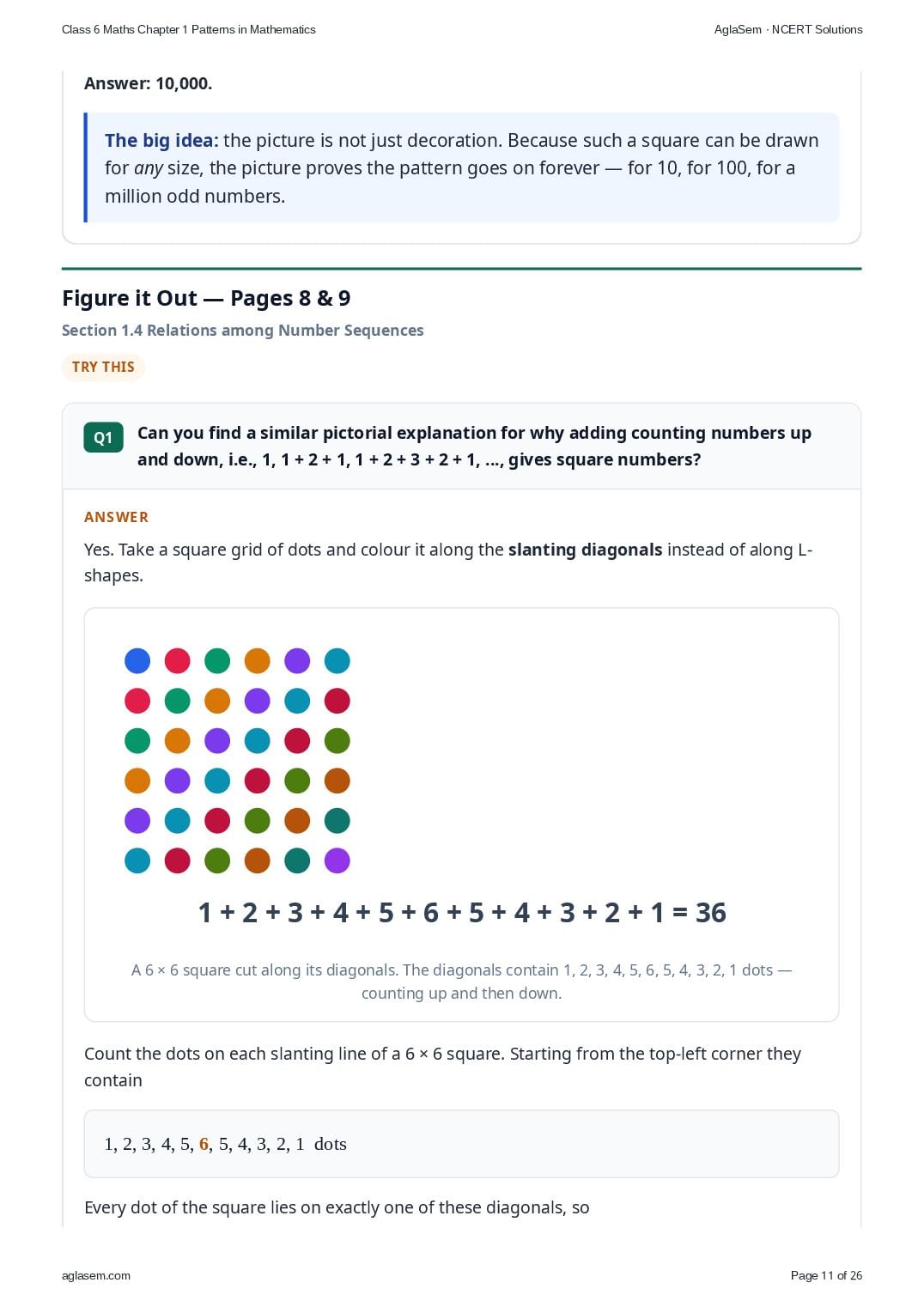Click the cyan dot at bottom-left of grid
The image size is (924, 1307).
137,860
